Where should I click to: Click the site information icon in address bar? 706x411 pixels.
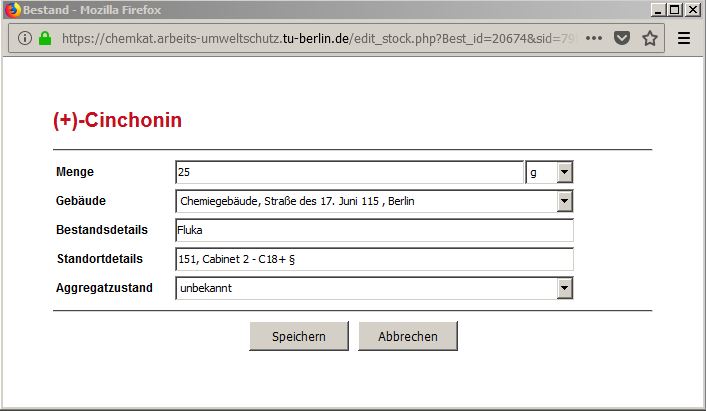point(25,39)
